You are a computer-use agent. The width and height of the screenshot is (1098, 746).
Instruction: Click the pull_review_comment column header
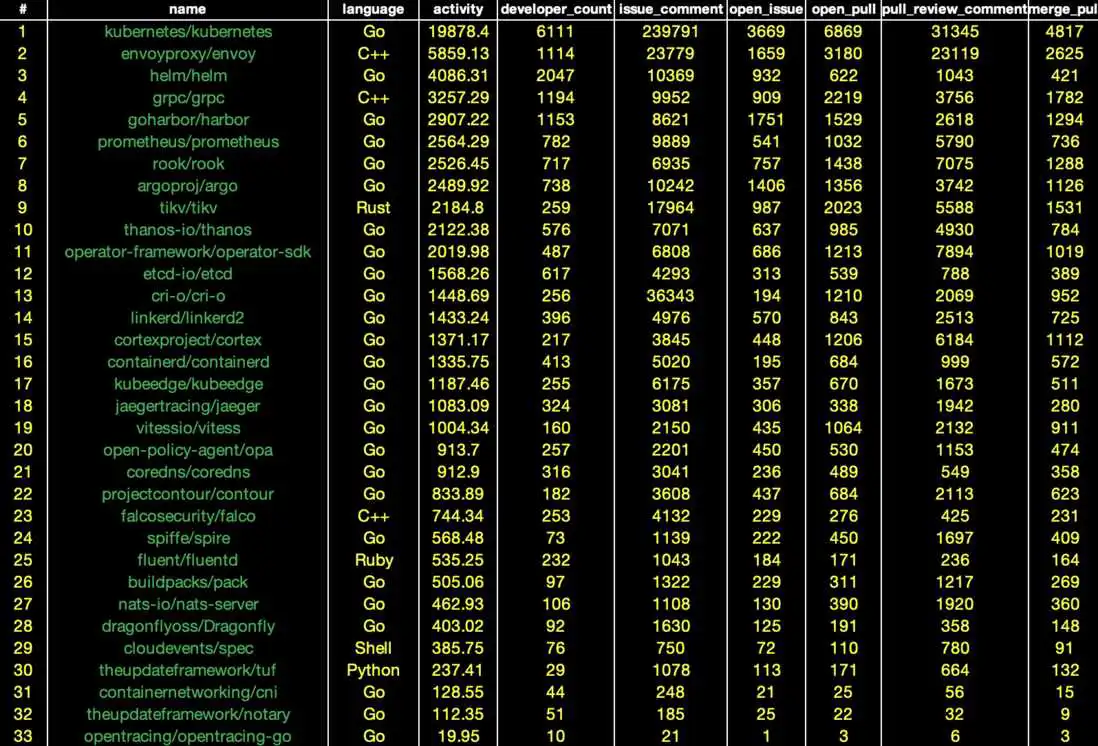tap(954, 9)
